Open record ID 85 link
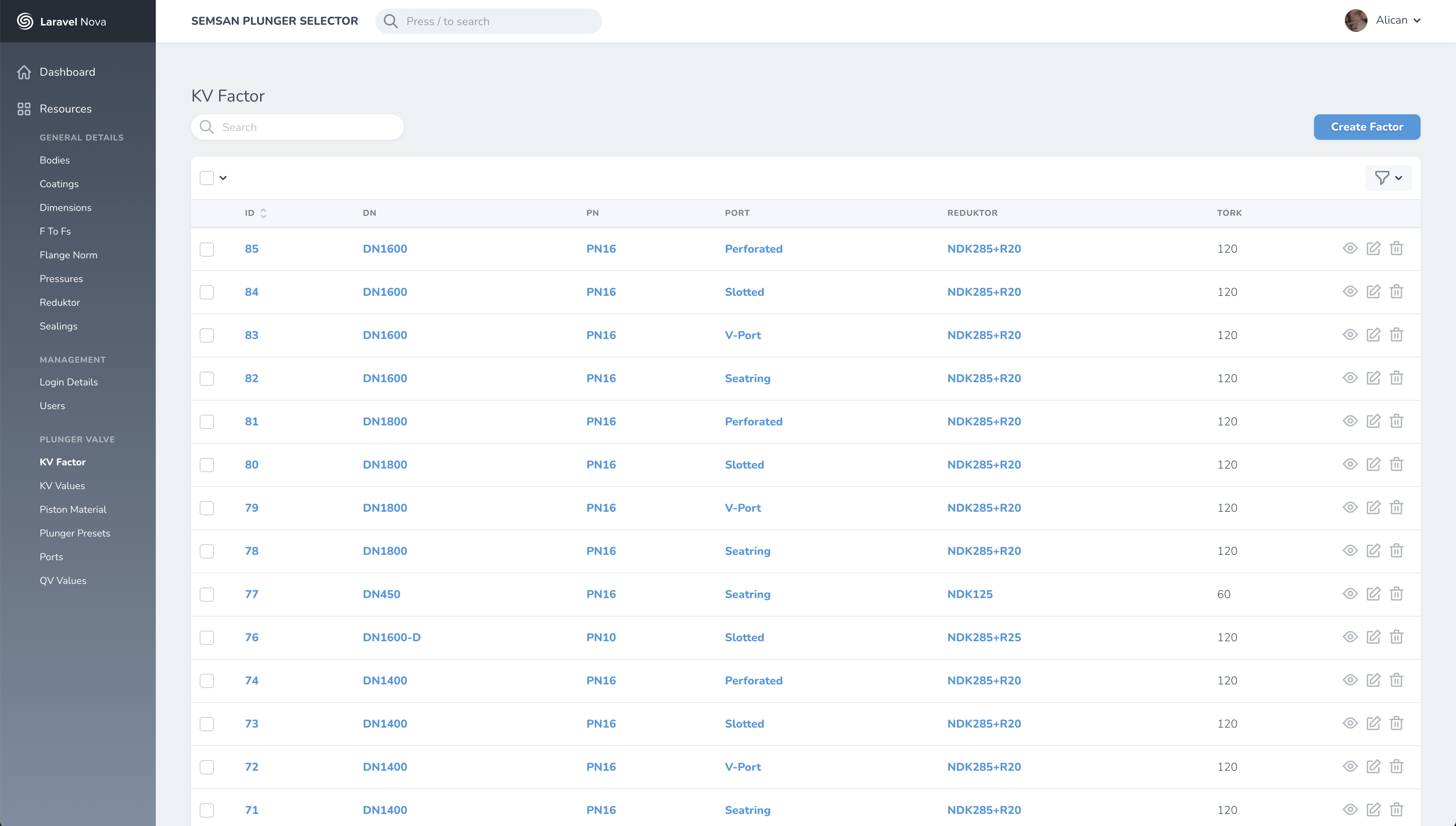Image resolution: width=1456 pixels, height=826 pixels. click(251, 248)
